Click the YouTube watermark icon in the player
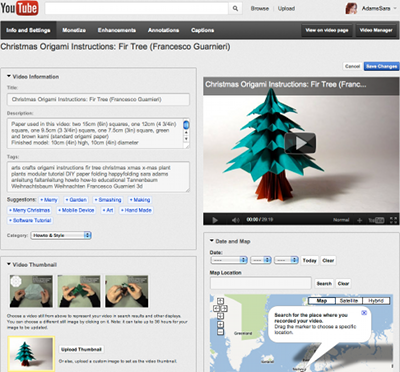The width and height of the screenshot is (400, 372). click(x=376, y=220)
